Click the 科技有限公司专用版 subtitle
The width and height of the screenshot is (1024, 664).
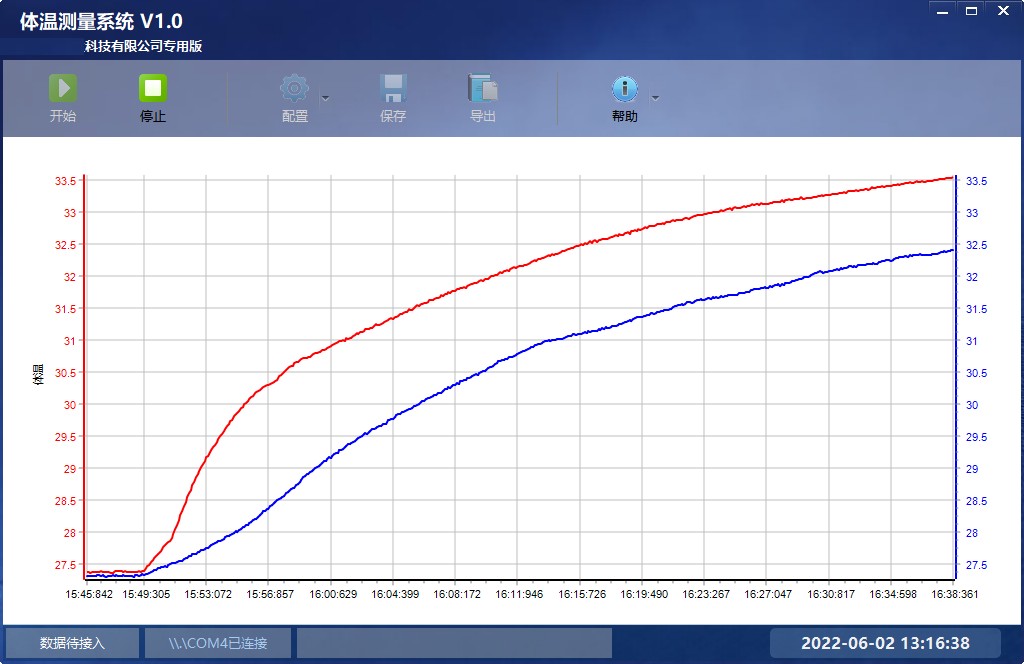pyautogui.click(x=143, y=46)
